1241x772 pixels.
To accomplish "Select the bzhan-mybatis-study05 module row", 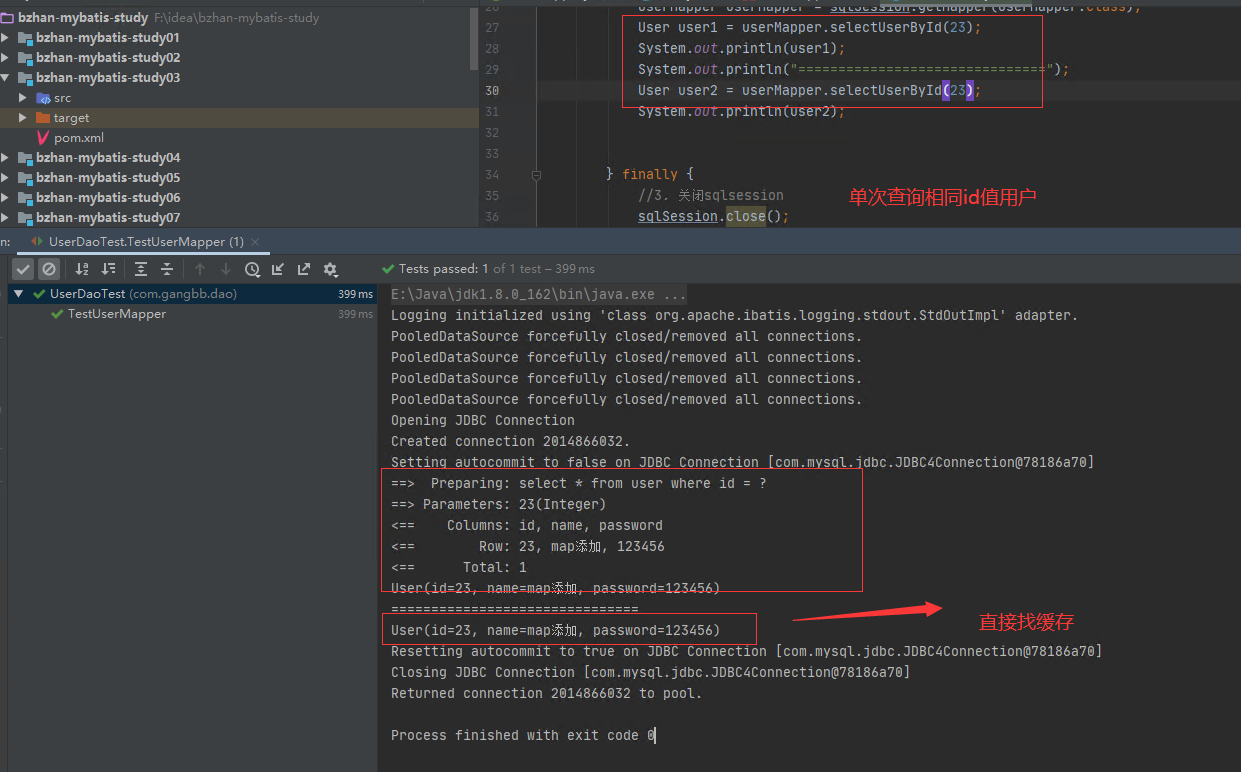I will (235, 178).
